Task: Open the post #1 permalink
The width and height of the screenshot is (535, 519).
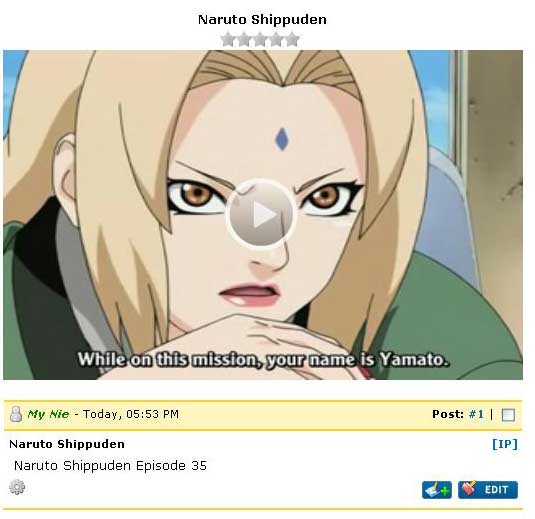Action: (476, 414)
